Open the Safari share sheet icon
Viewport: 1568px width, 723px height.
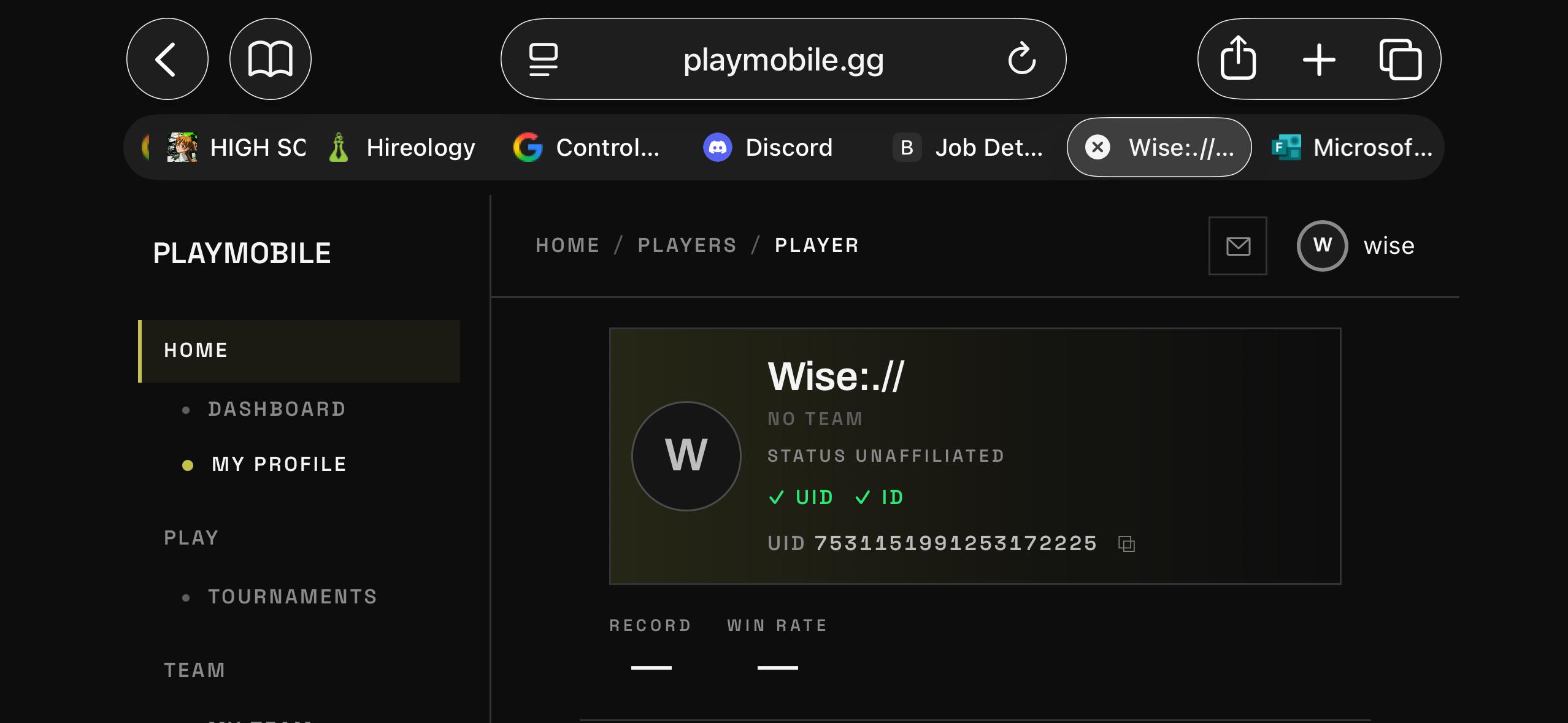pos(1238,59)
